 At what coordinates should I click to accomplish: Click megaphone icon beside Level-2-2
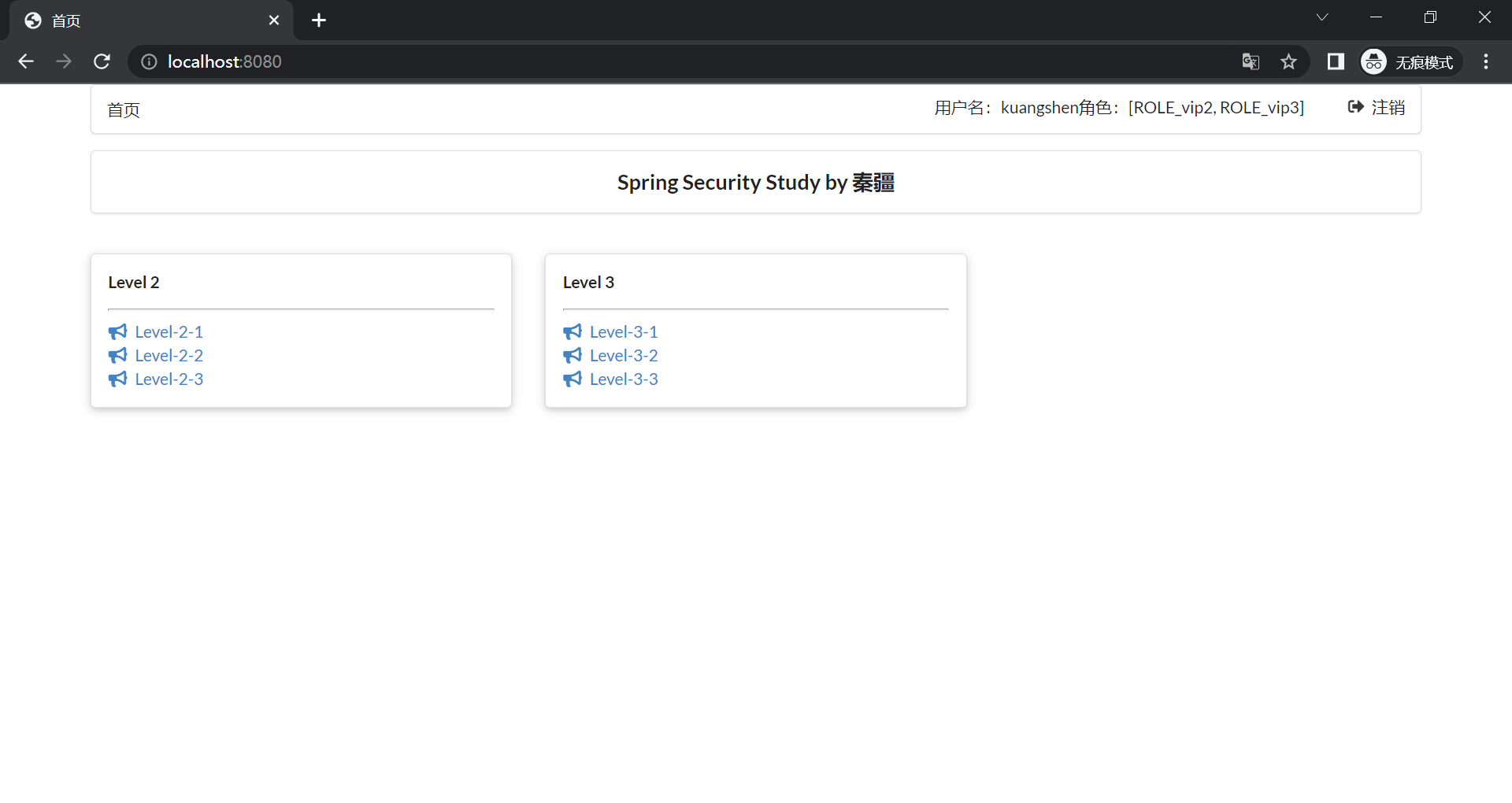pos(118,356)
